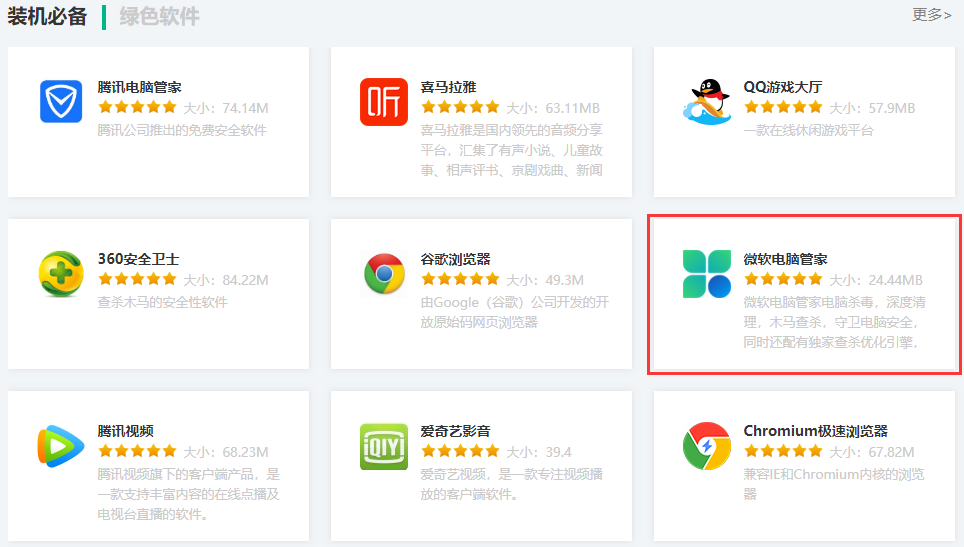Click the size text 大小: 68.23M
The height and width of the screenshot is (547, 964).
226,452
